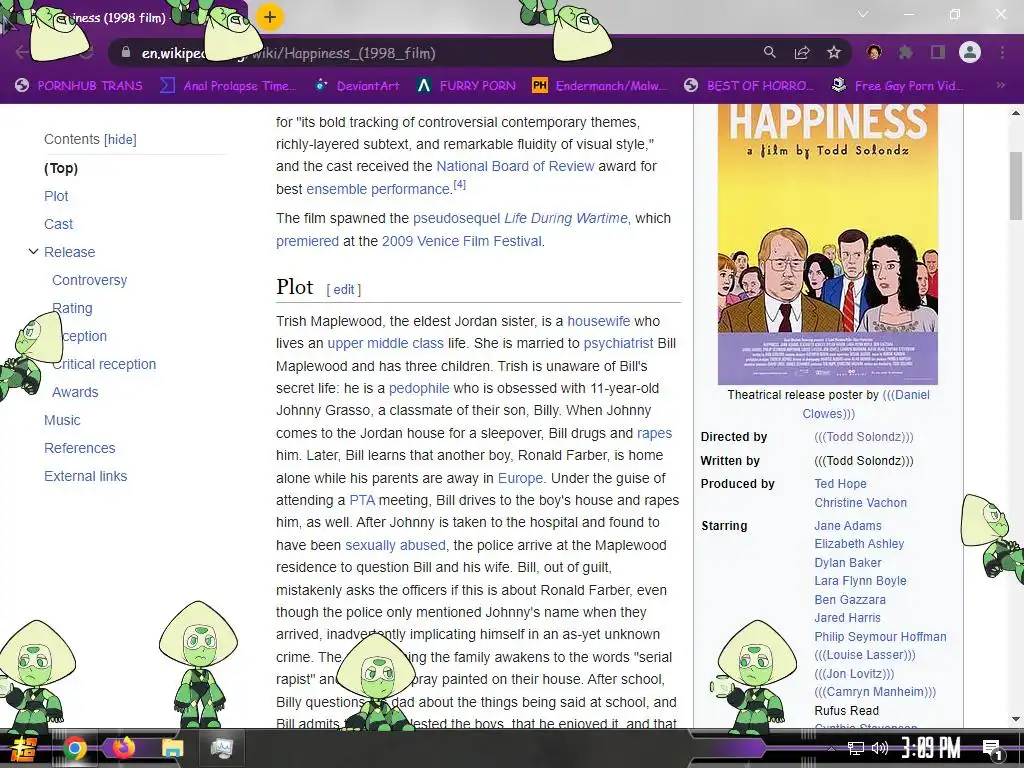Open producer Ted Hope's link

point(840,484)
